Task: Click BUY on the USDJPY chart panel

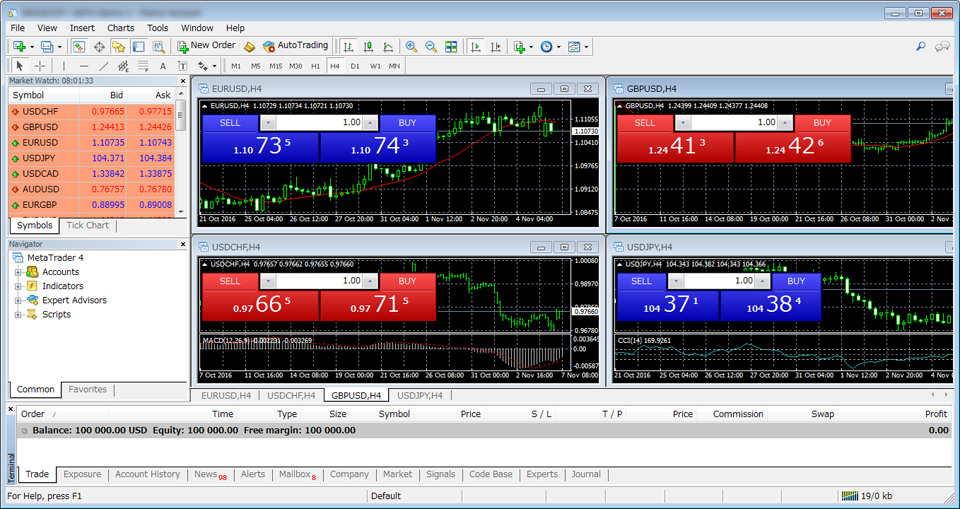Action: (796, 281)
